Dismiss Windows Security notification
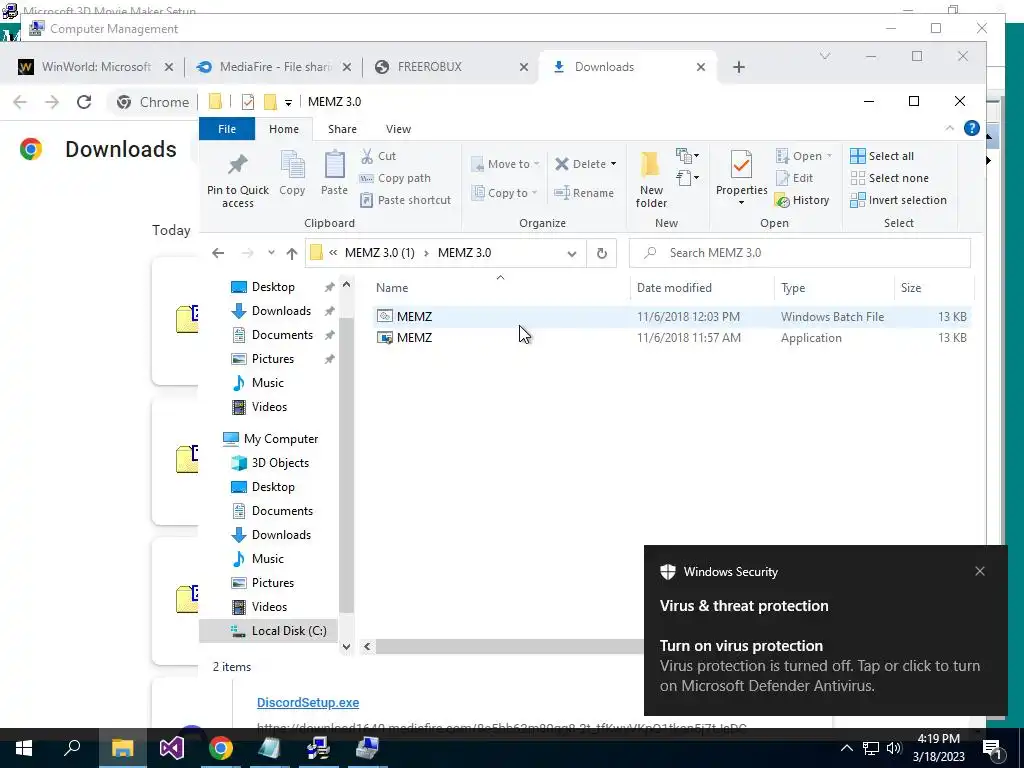Viewport: 1024px width, 768px height. (980, 571)
